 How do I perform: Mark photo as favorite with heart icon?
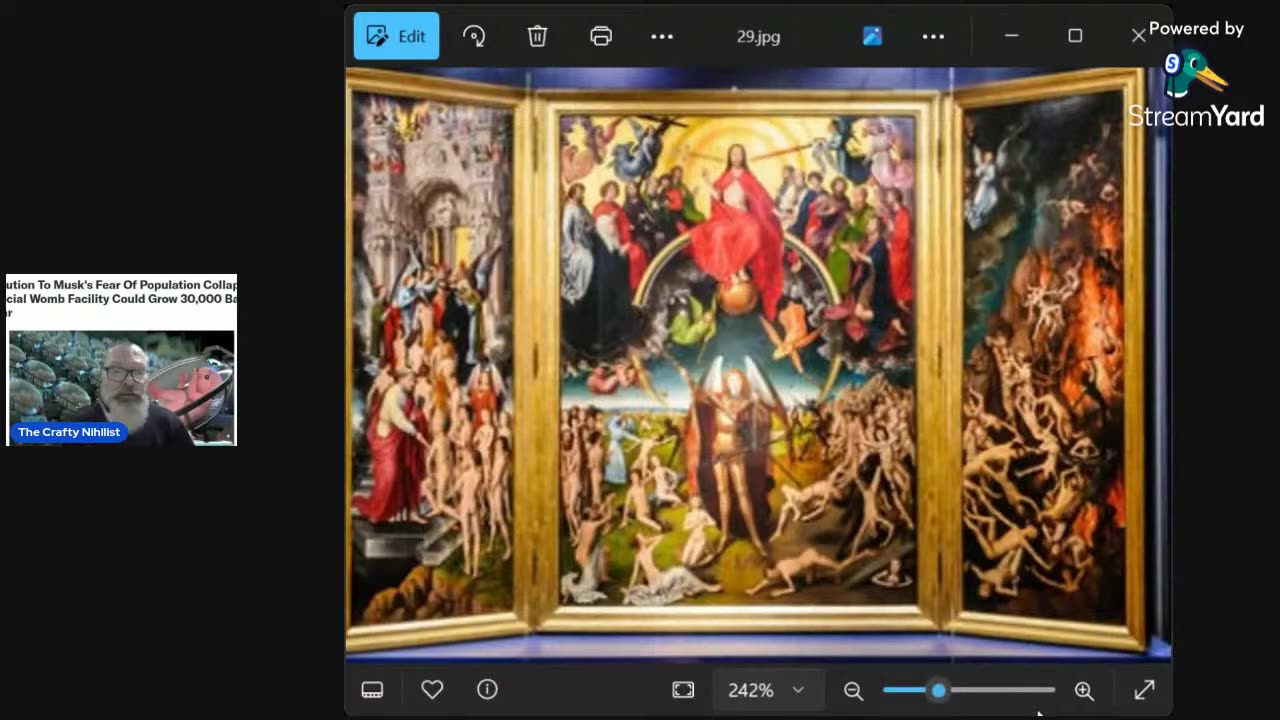[x=432, y=689]
